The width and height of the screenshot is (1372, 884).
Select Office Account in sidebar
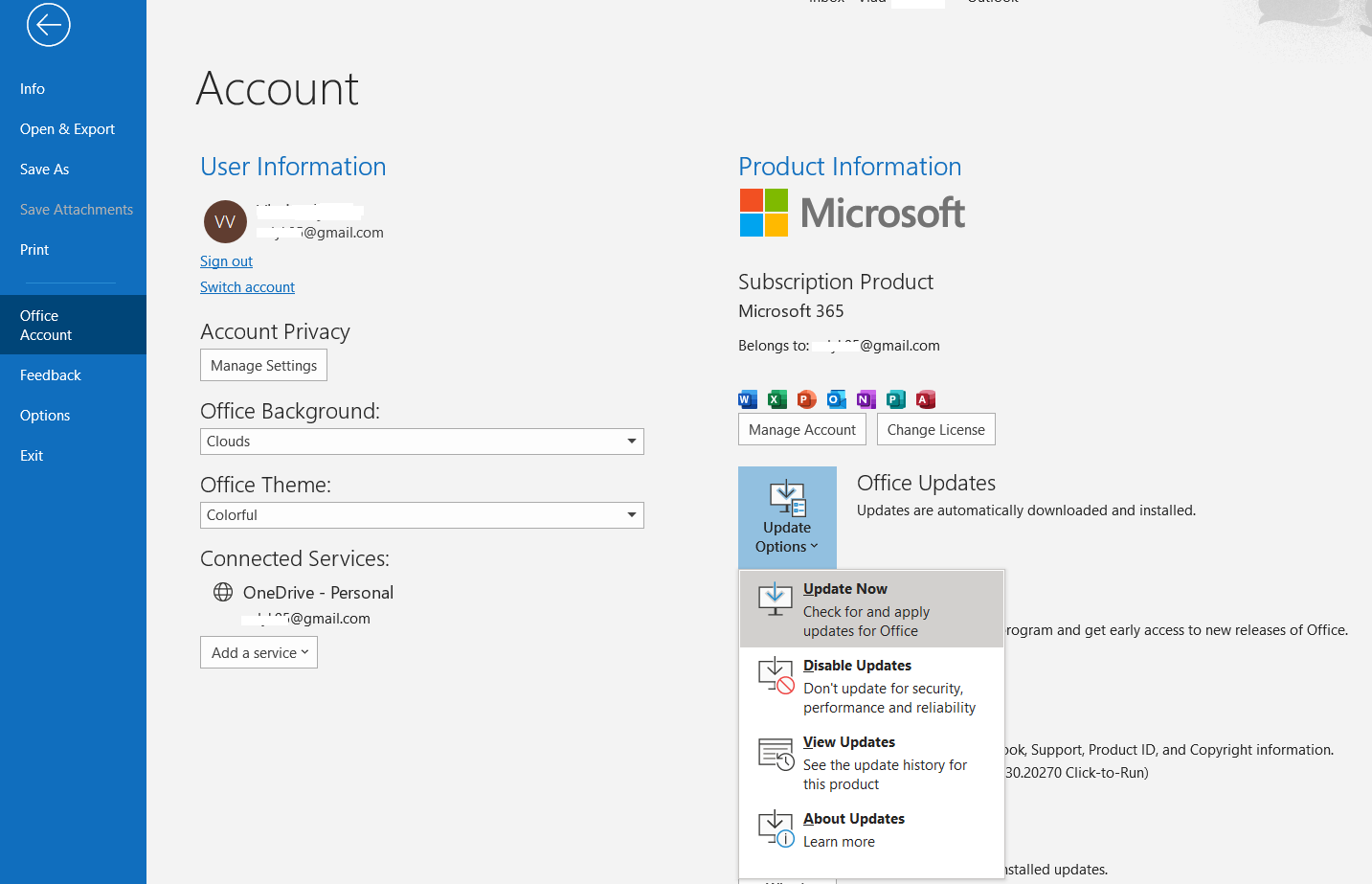pos(73,326)
